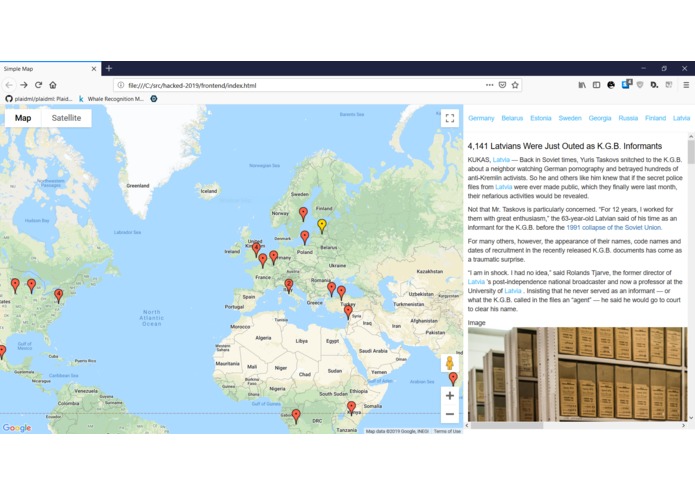Click the article's horizontal scrollbar thumb
Image resolution: width=695 pixels, height=494 pixels.
point(507,425)
